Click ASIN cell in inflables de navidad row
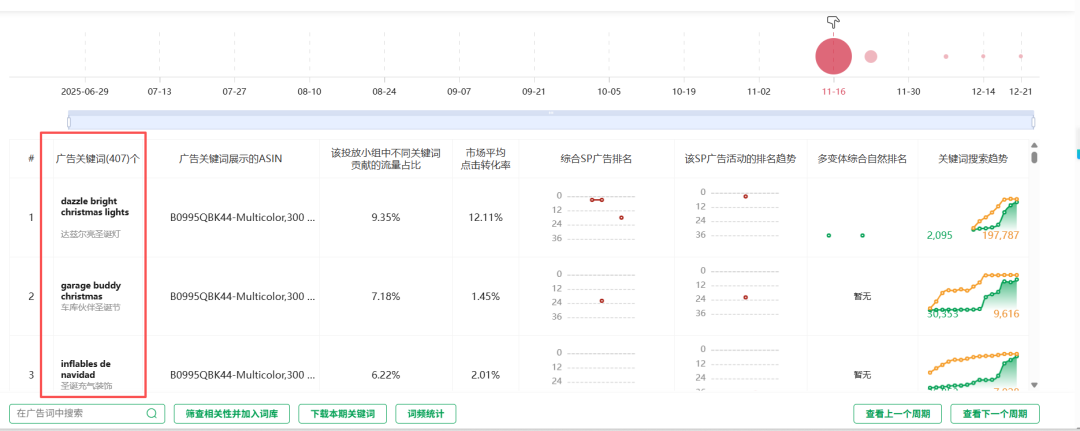 (242, 375)
